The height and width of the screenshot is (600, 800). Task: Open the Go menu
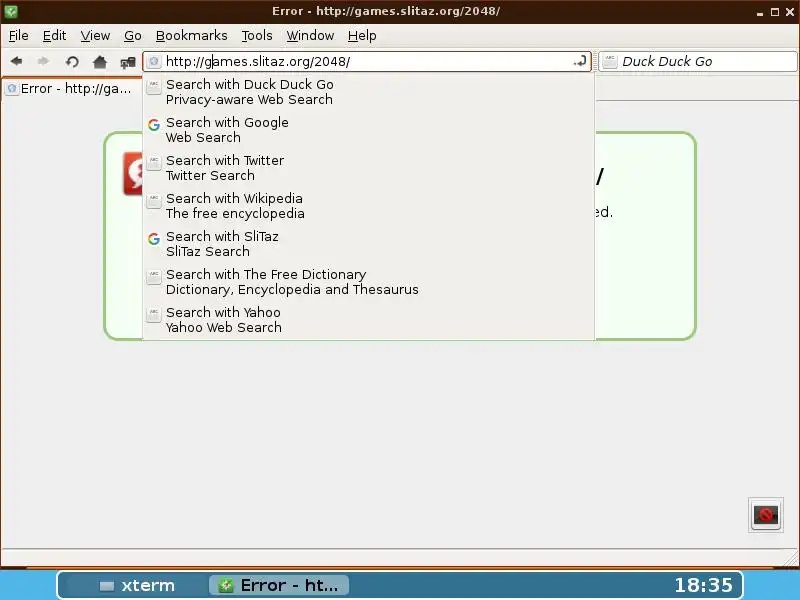pos(133,36)
